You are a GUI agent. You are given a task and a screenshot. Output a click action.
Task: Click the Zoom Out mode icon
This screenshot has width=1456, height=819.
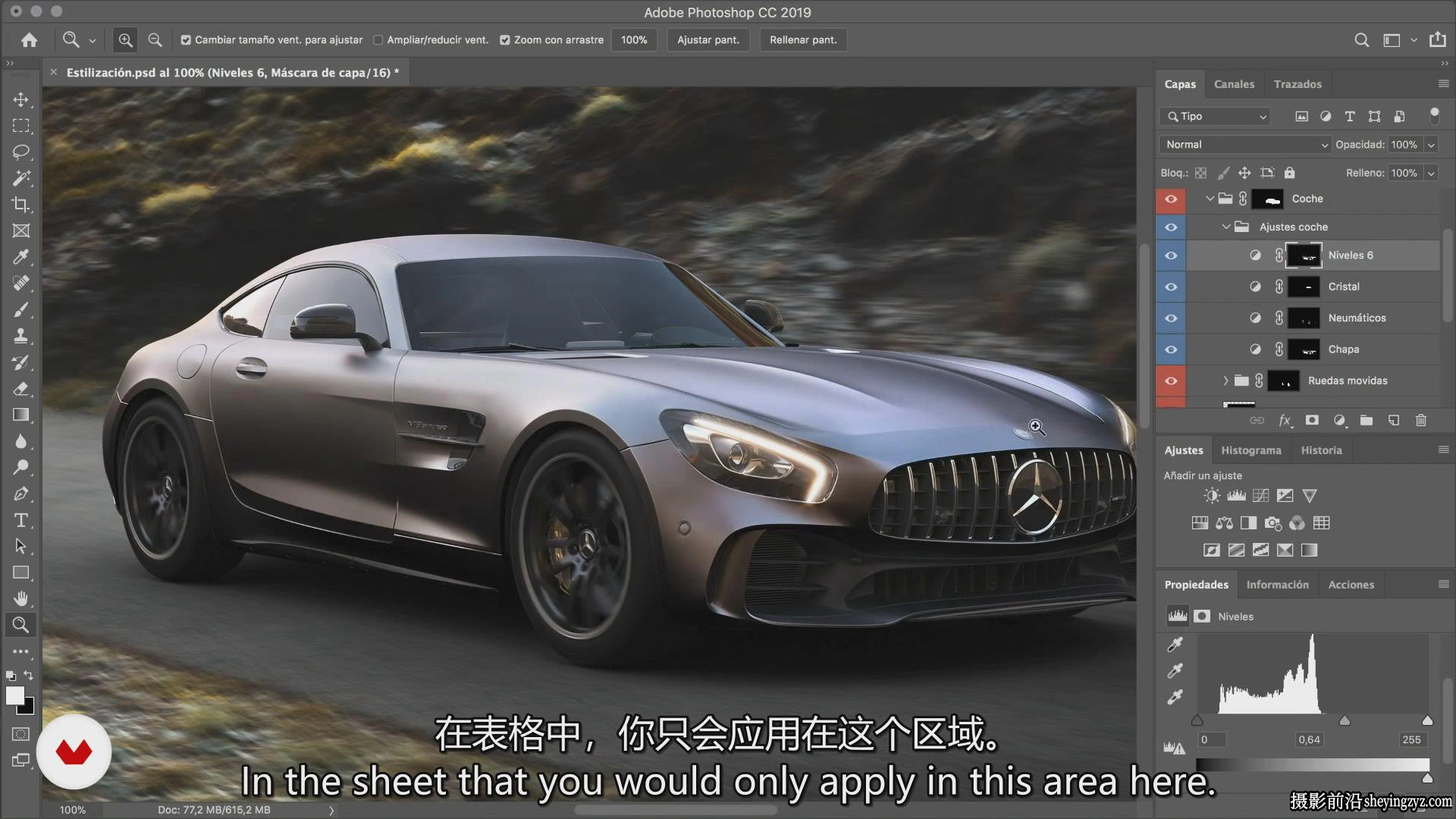point(155,40)
